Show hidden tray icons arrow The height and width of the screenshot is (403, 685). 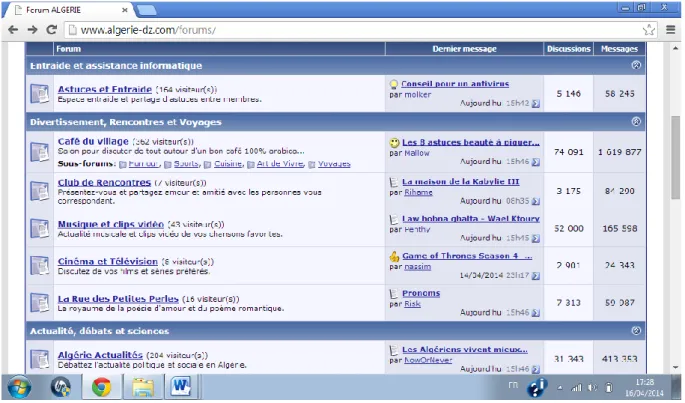pos(560,388)
